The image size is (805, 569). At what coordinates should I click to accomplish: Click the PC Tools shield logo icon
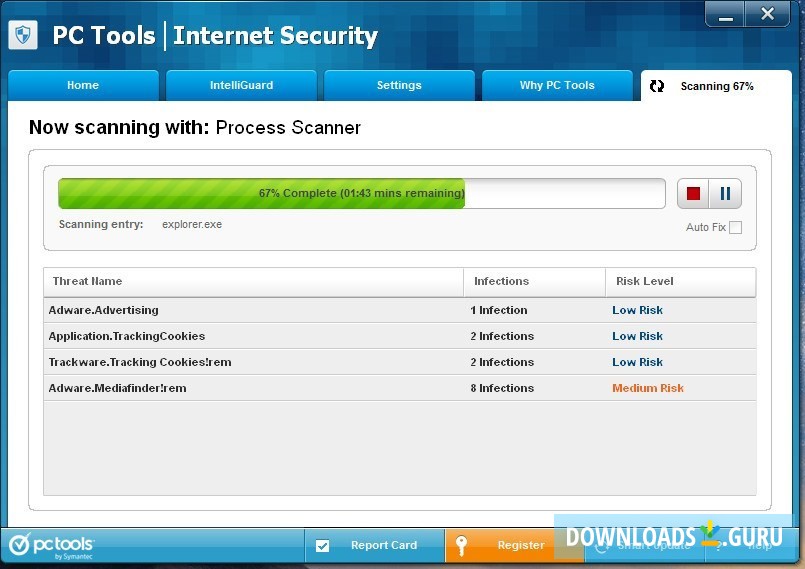click(x=23, y=35)
